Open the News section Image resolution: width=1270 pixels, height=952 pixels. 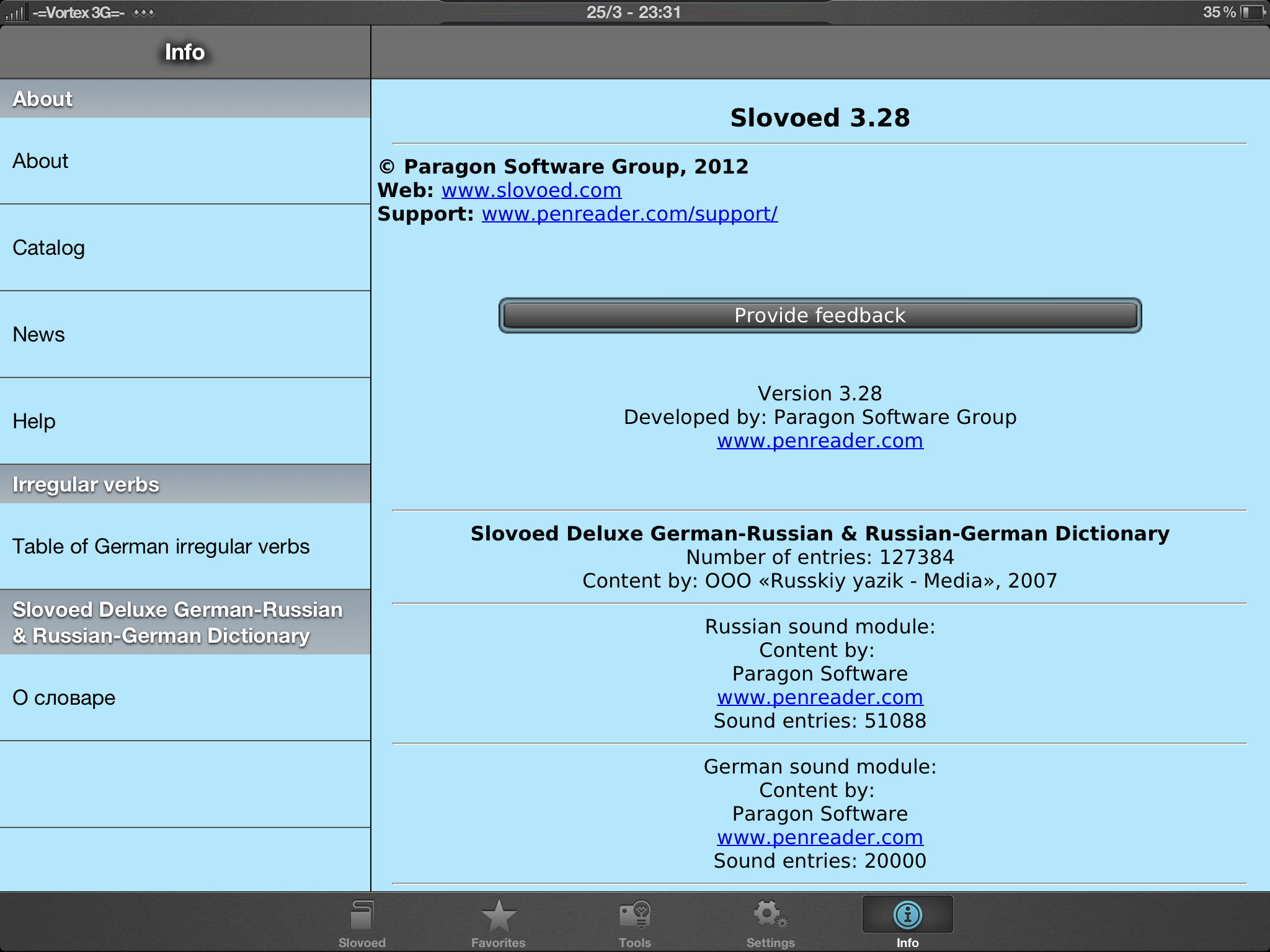click(x=184, y=333)
